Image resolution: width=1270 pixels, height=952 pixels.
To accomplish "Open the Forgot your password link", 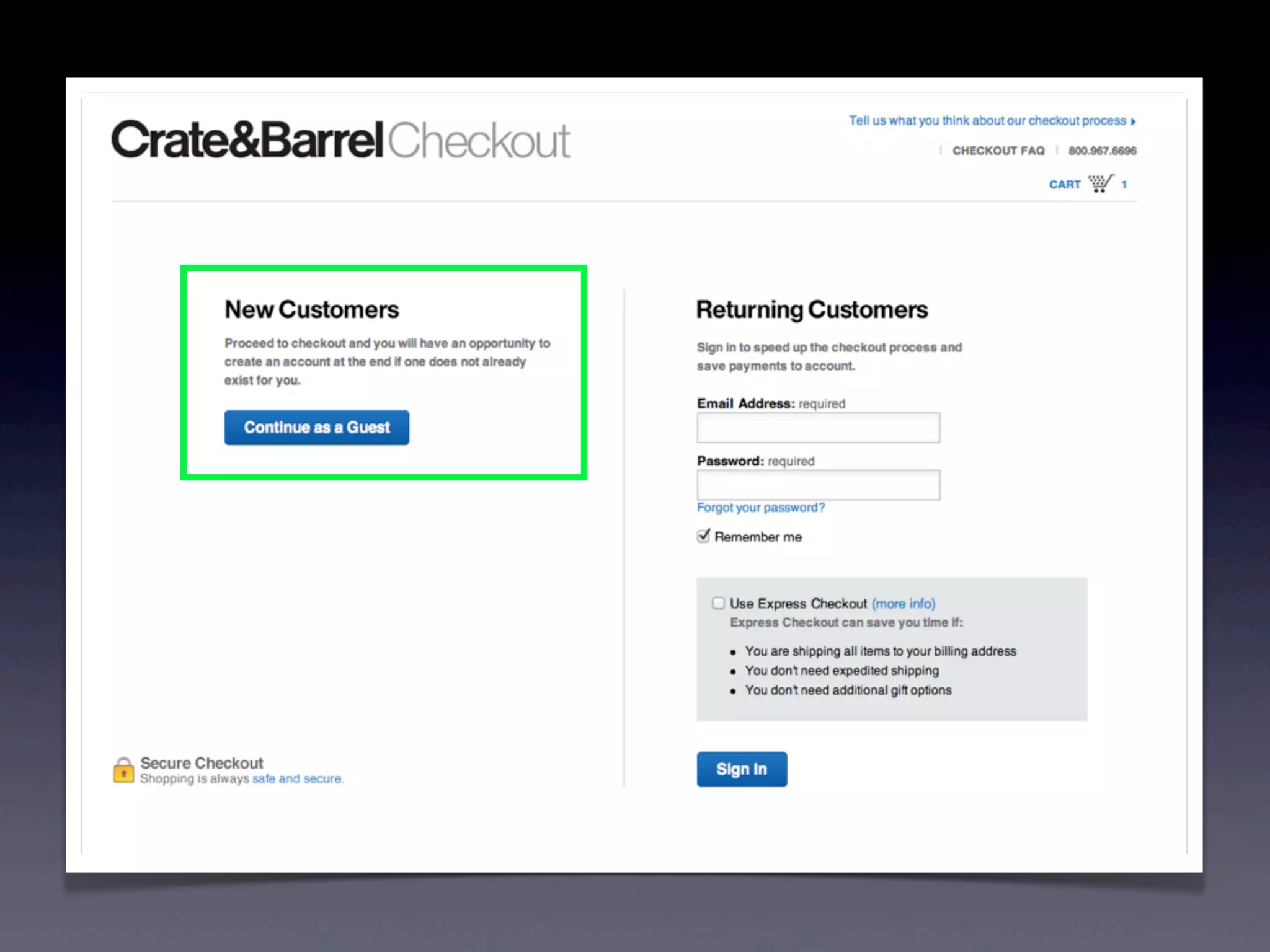I will [x=761, y=508].
